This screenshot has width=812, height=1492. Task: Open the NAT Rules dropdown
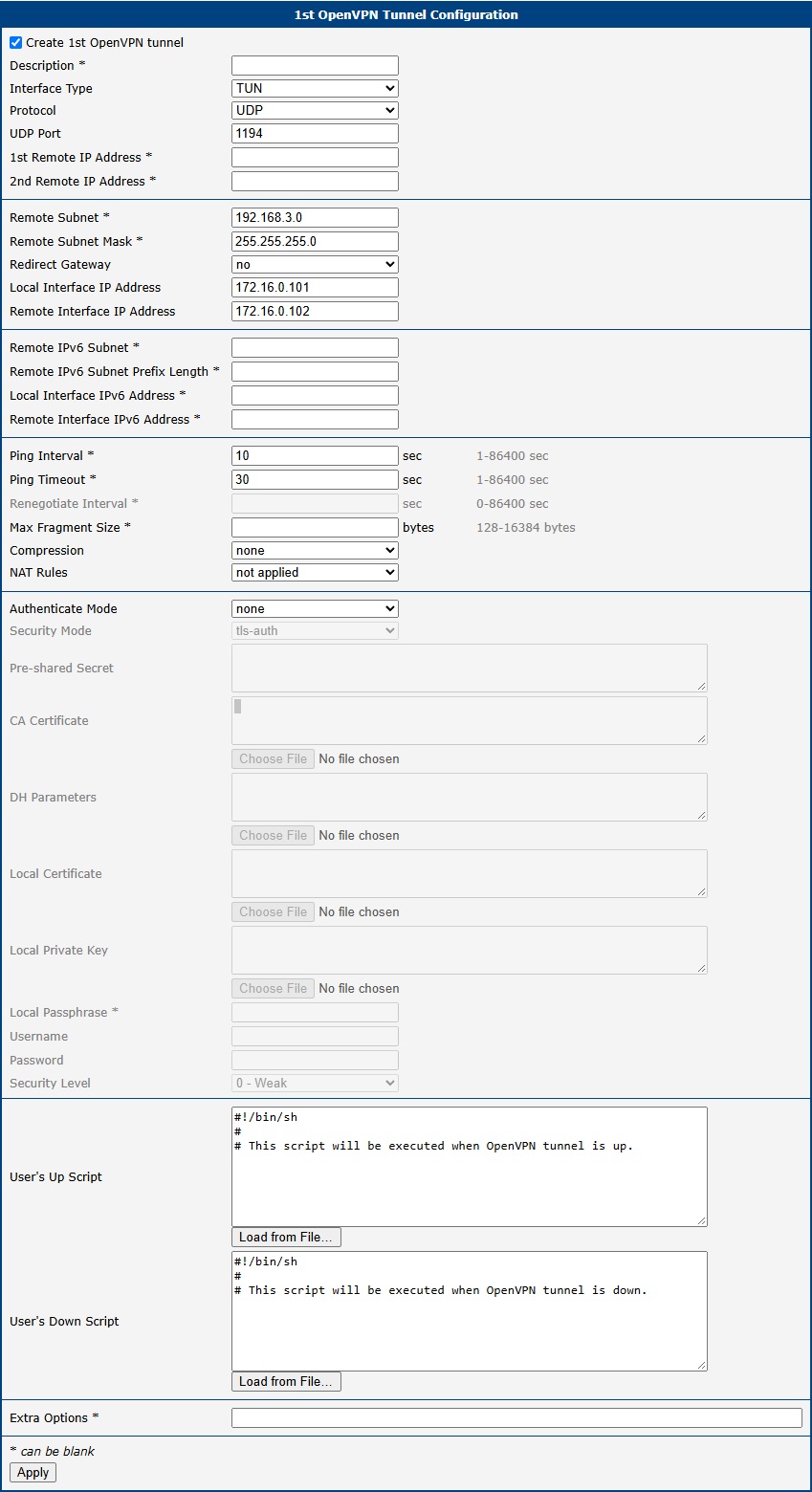(x=315, y=572)
